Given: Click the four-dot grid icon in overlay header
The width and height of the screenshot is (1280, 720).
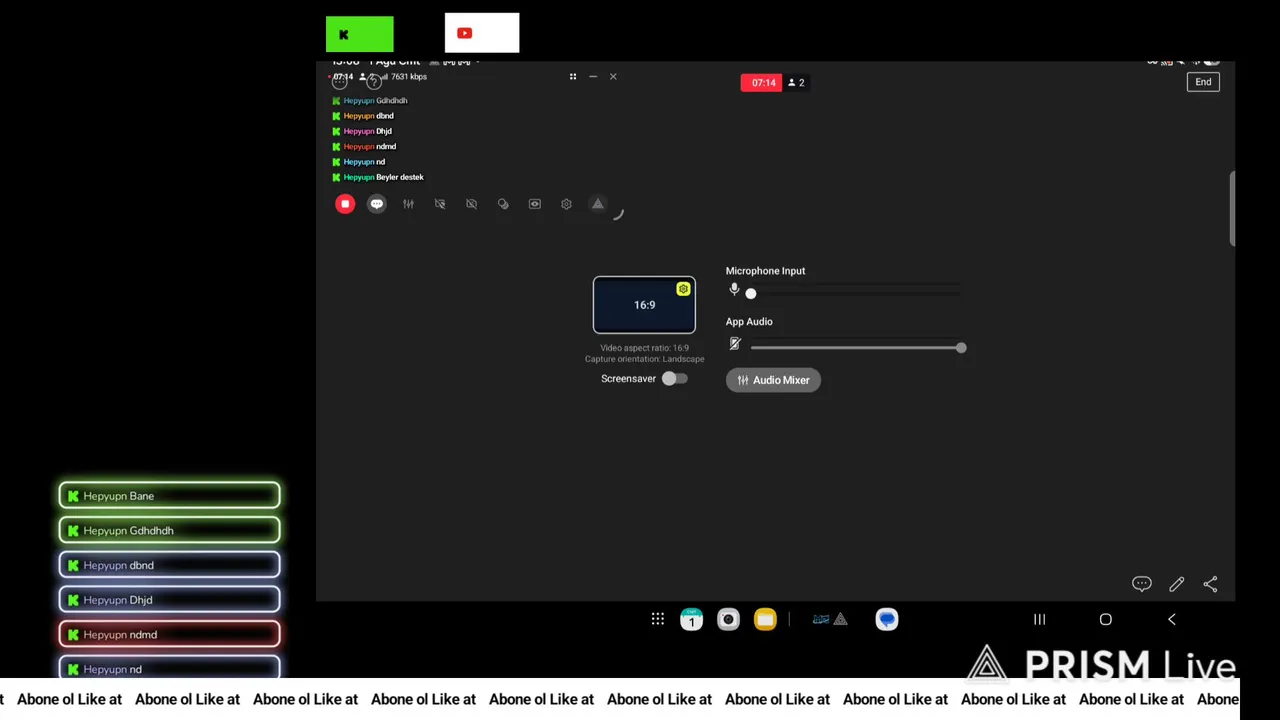Looking at the screenshot, I should pyautogui.click(x=573, y=76).
